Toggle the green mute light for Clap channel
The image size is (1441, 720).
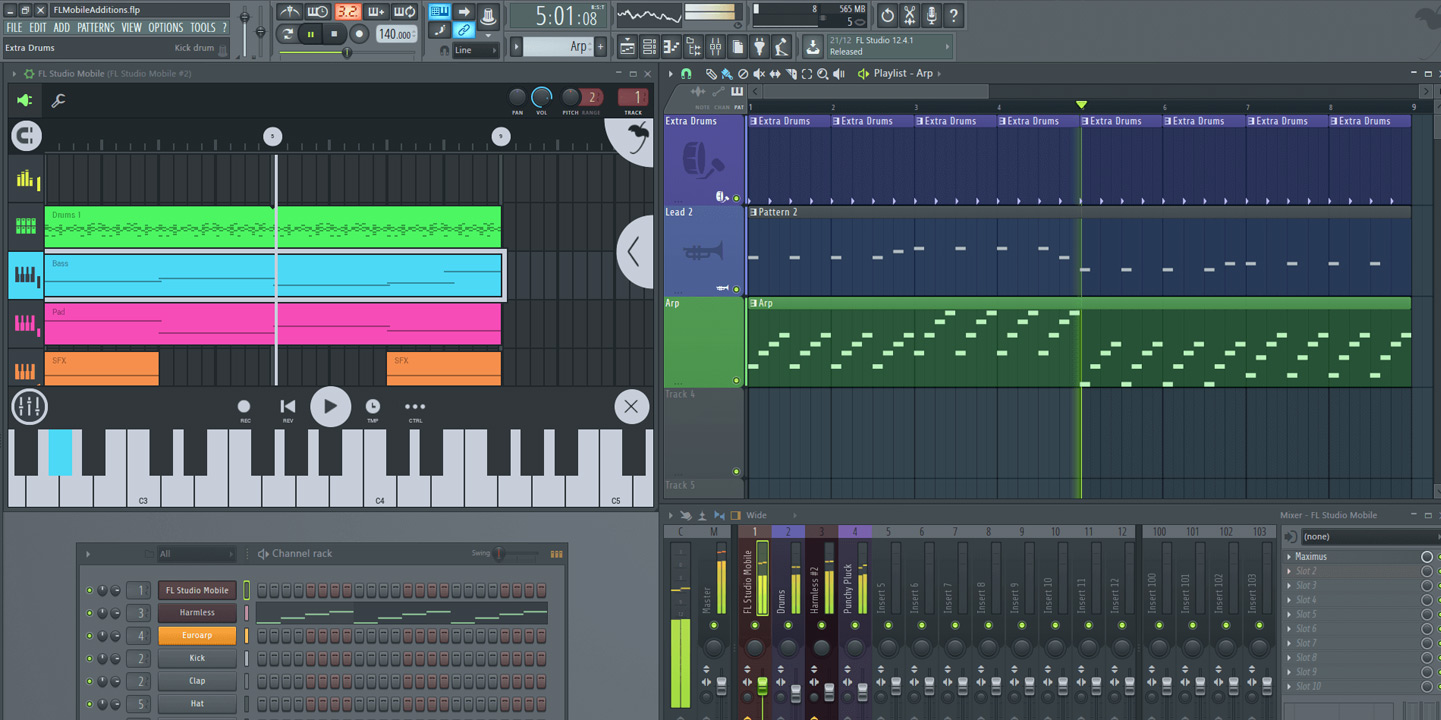pyautogui.click(x=89, y=681)
